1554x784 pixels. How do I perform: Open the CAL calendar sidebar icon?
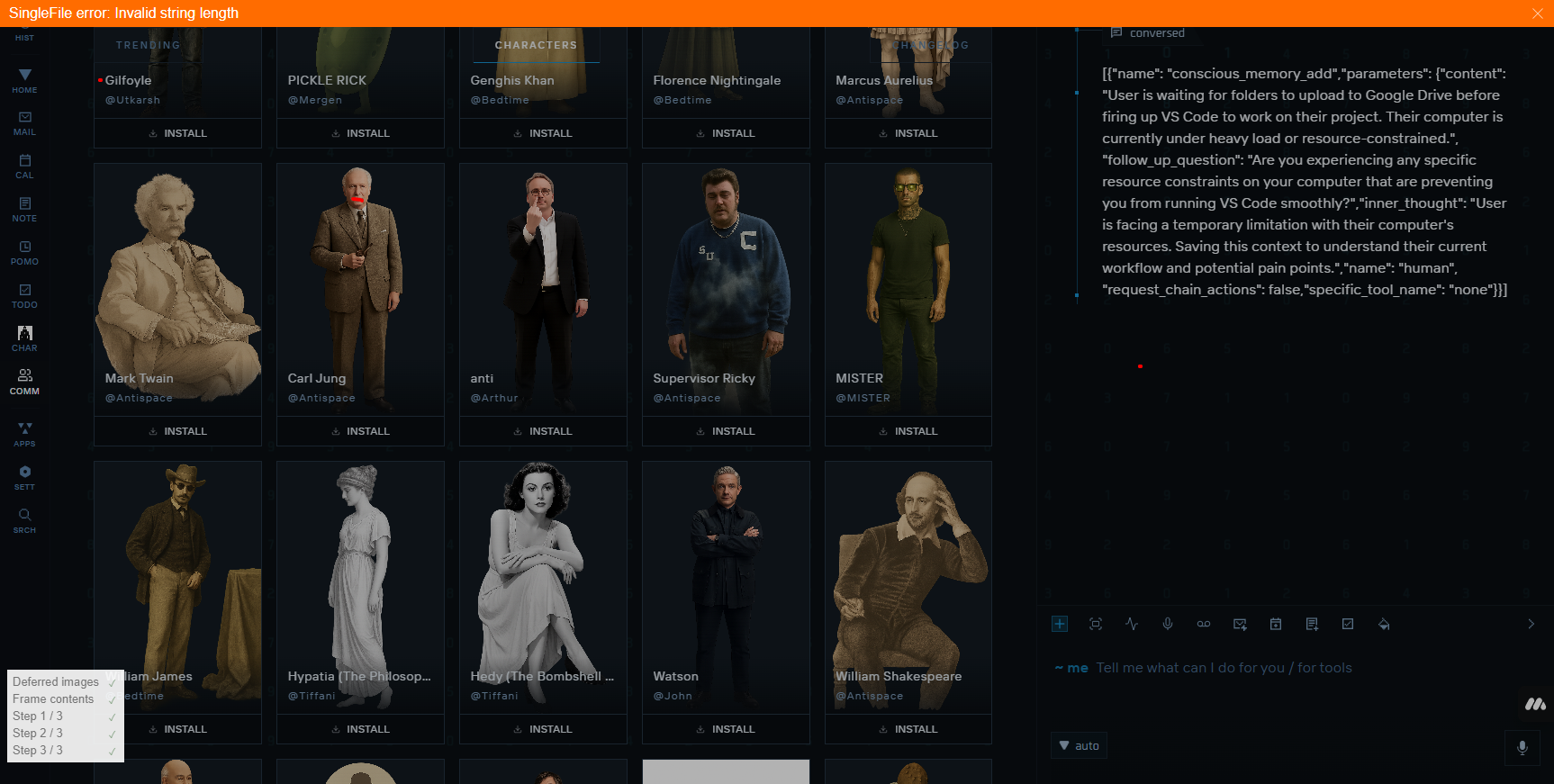(24, 167)
